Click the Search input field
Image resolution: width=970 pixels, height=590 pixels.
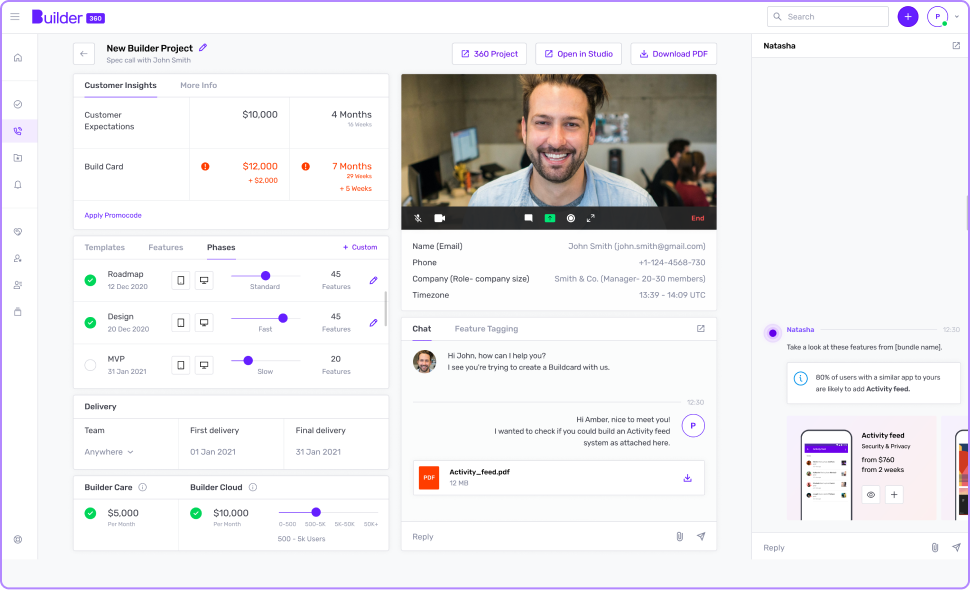pyautogui.click(x=828, y=17)
